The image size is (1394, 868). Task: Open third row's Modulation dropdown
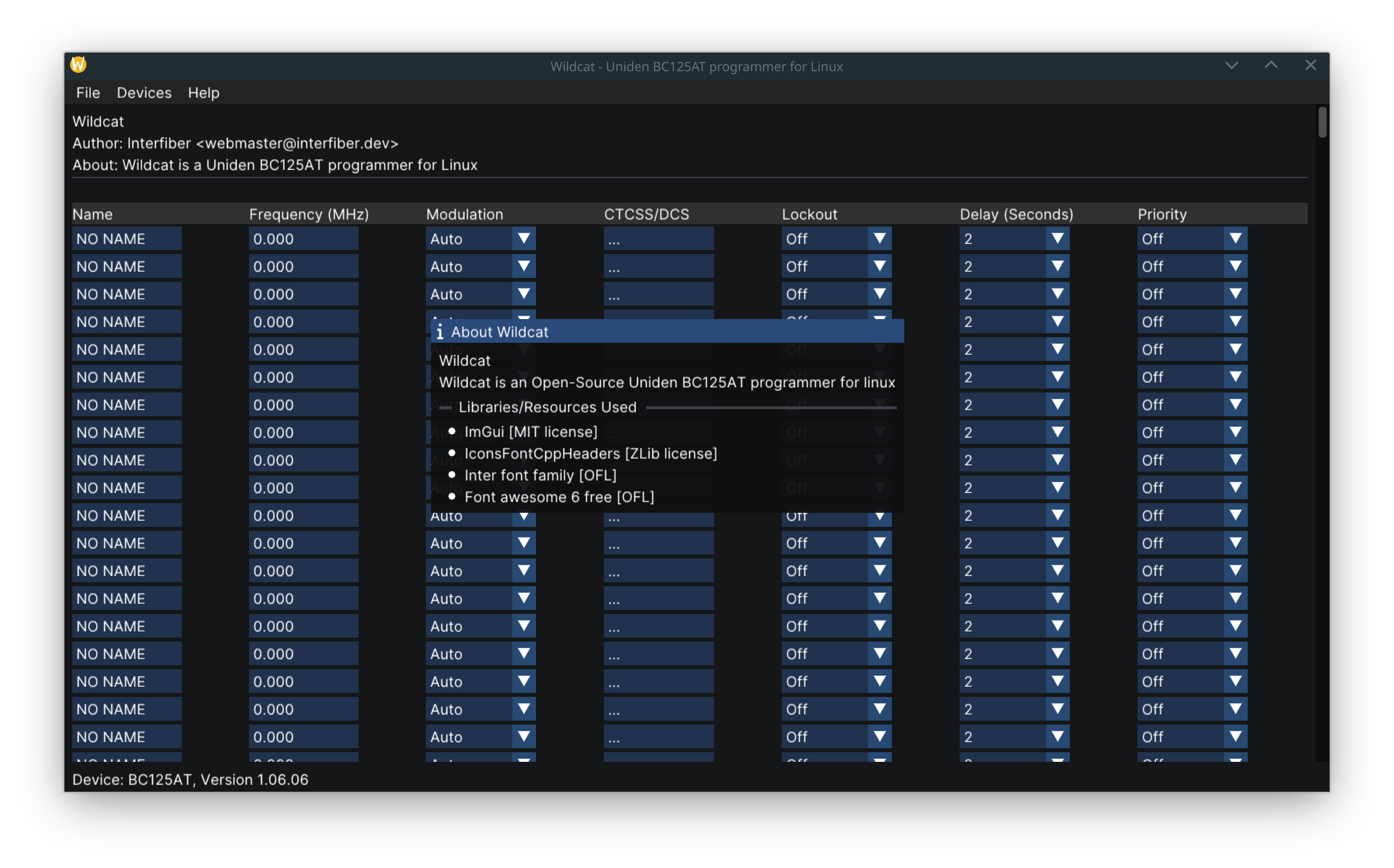481,294
